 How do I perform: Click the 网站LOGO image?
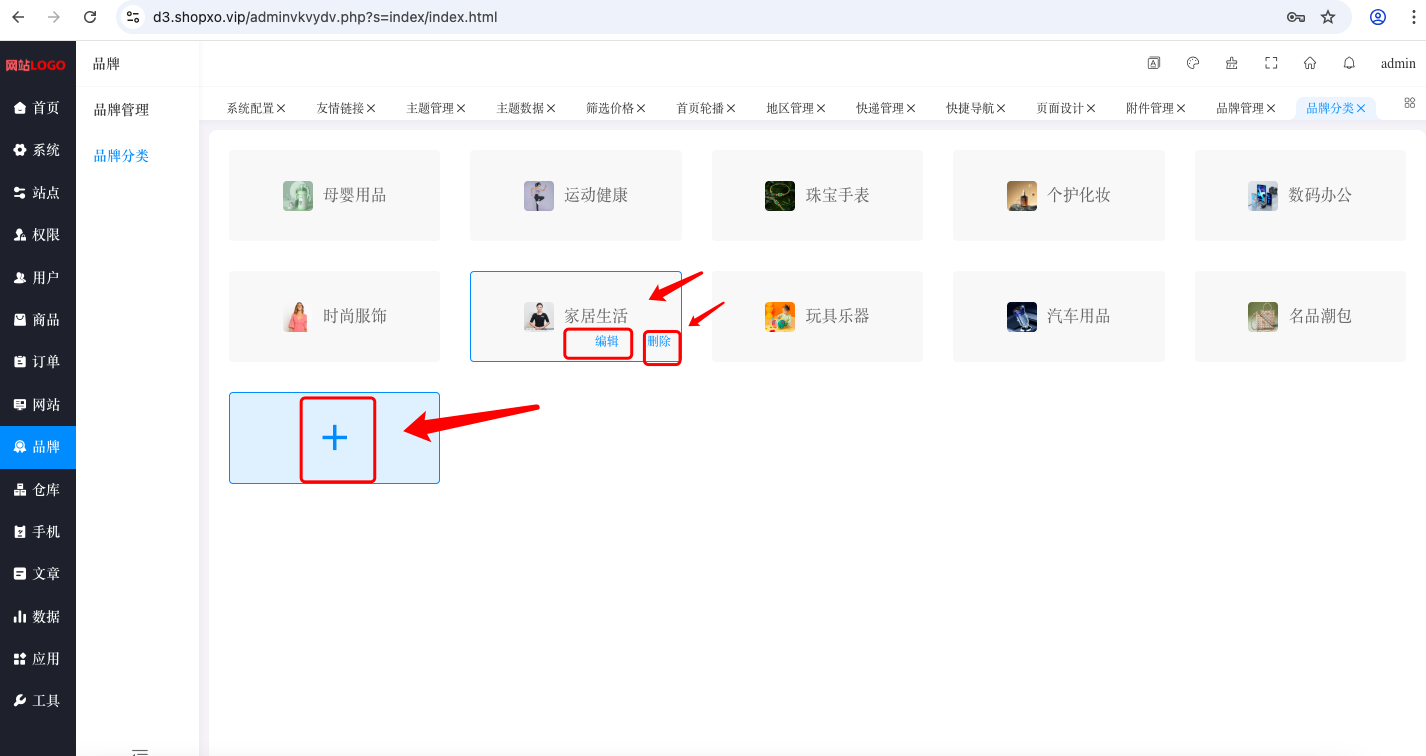point(35,65)
